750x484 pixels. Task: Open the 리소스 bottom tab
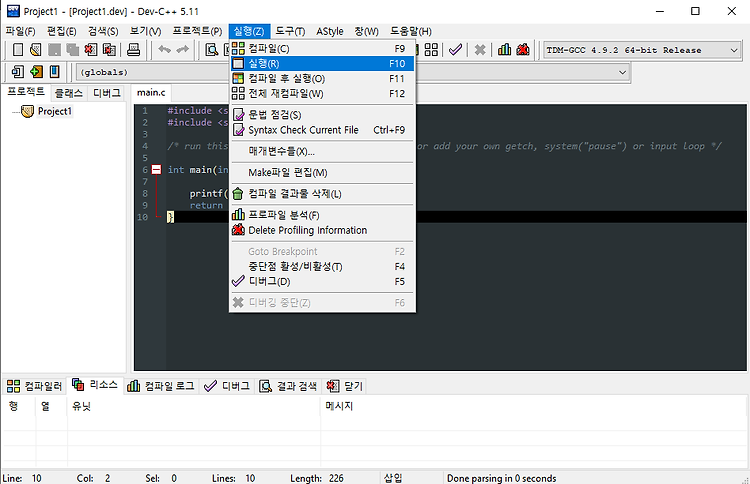[x=95, y=385]
